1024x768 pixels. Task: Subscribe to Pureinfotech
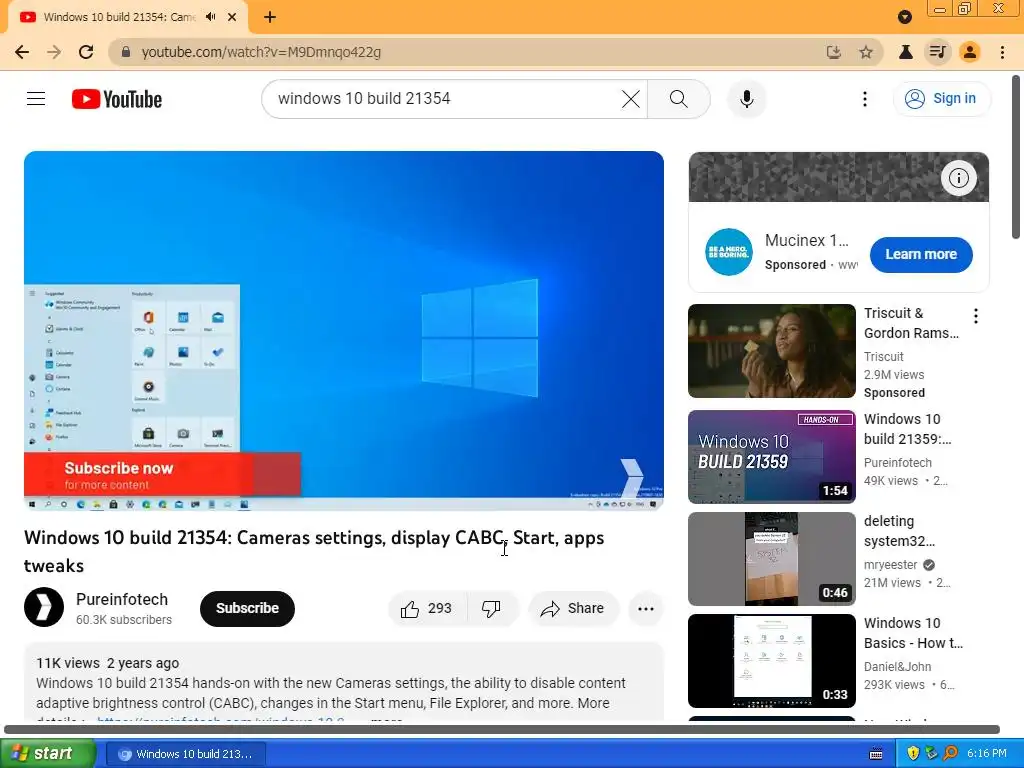(x=247, y=609)
